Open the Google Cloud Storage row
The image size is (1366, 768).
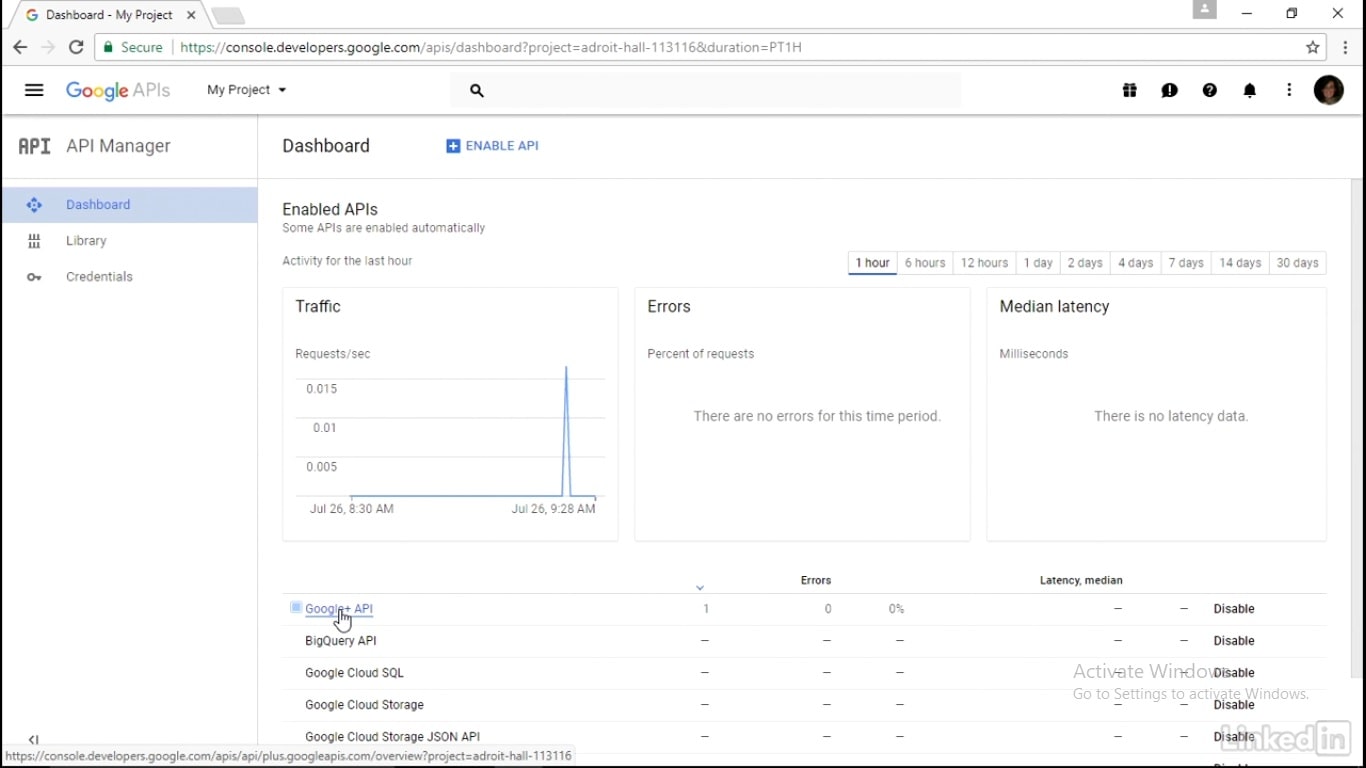tap(364, 705)
